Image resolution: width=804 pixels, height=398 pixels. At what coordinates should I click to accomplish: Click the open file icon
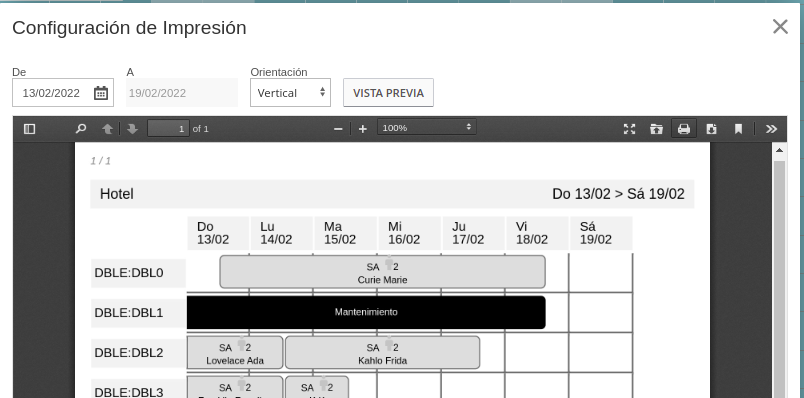(x=656, y=129)
